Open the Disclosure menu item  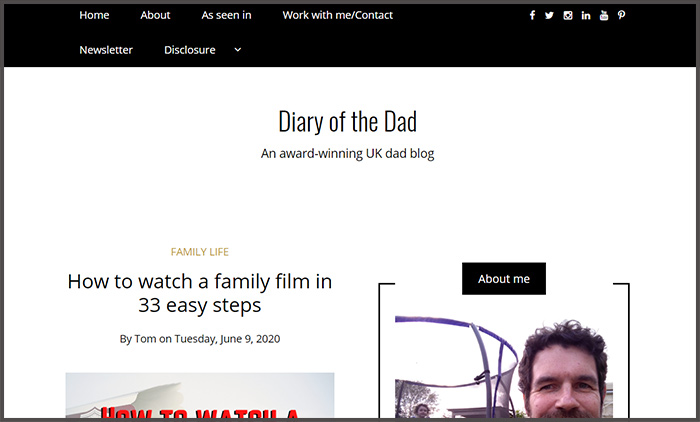tap(190, 50)
